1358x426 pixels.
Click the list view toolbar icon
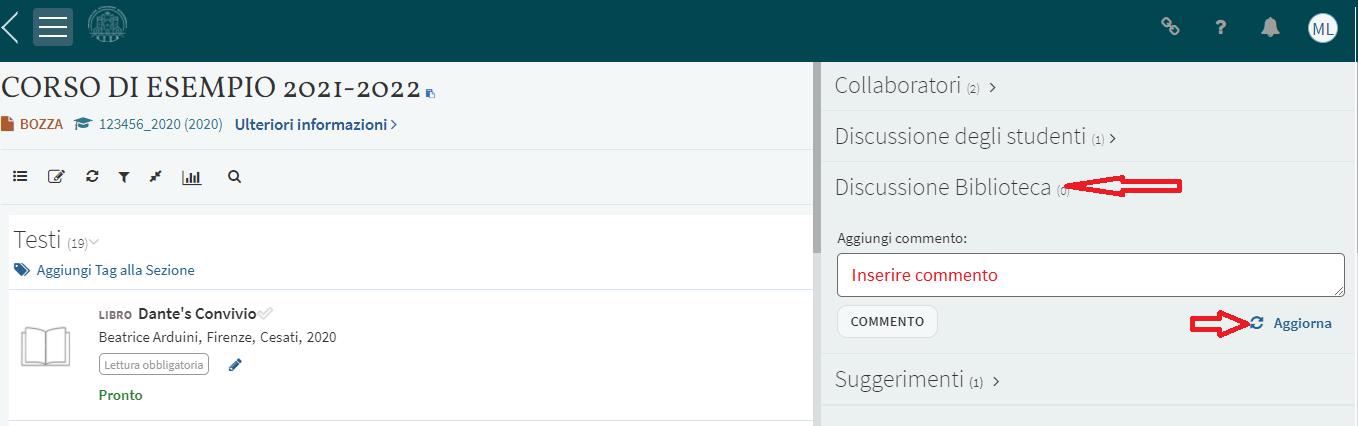(20, 177)
